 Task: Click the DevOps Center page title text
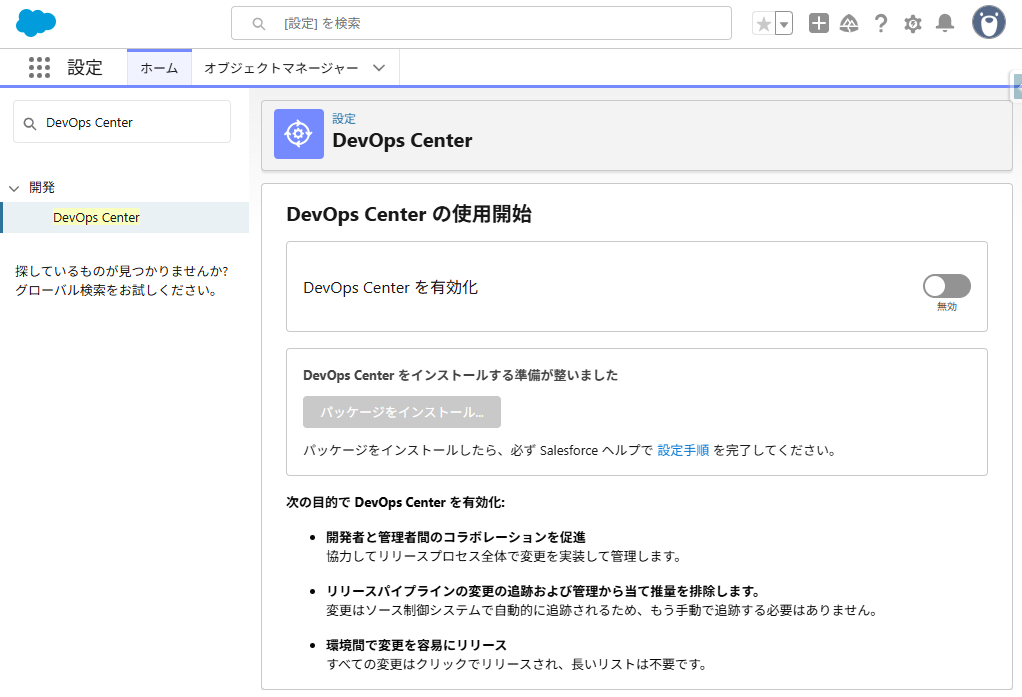click(x=402, y=141)
